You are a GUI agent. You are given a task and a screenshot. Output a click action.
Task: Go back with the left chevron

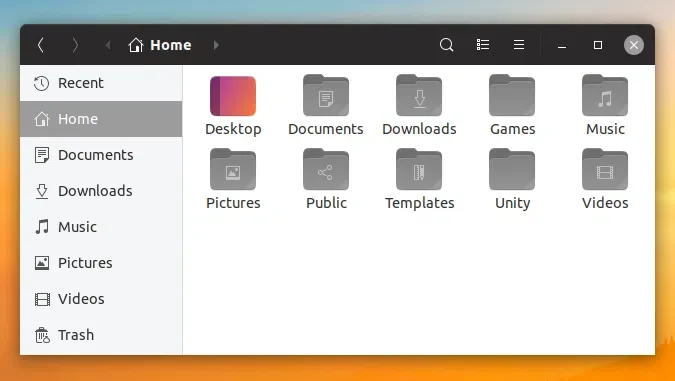[41, 45]
